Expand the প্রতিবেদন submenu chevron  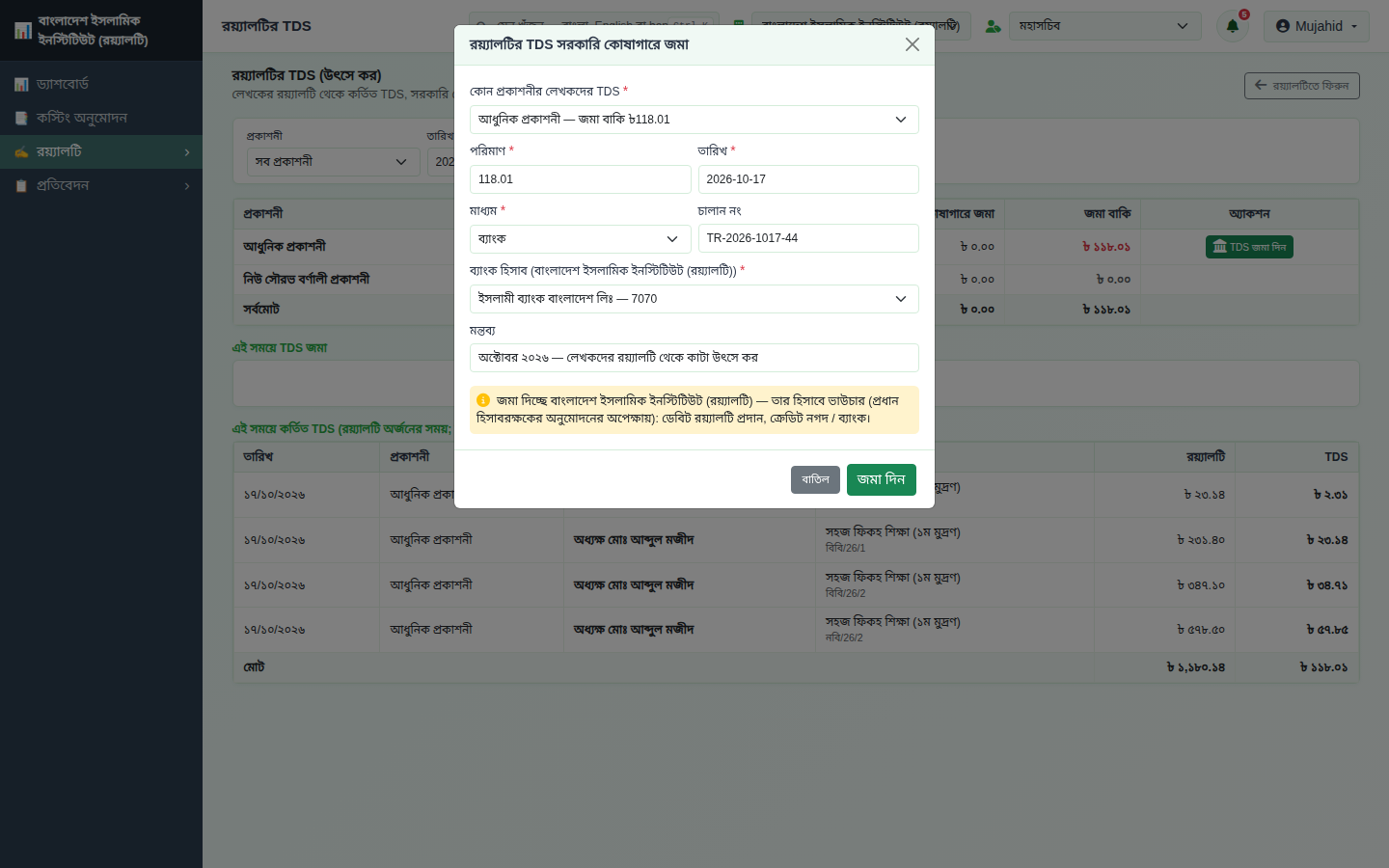187,186
